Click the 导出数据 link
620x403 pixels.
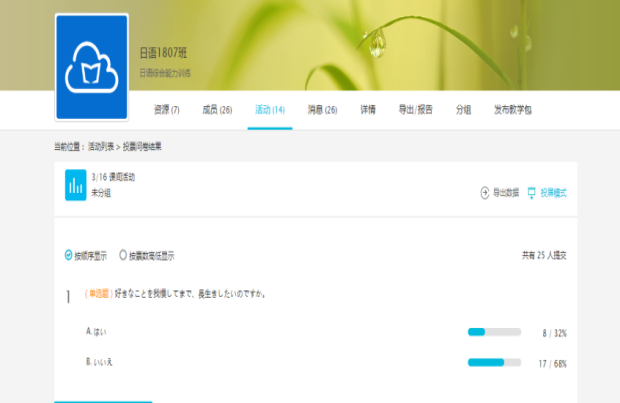(x=506, y=192)
